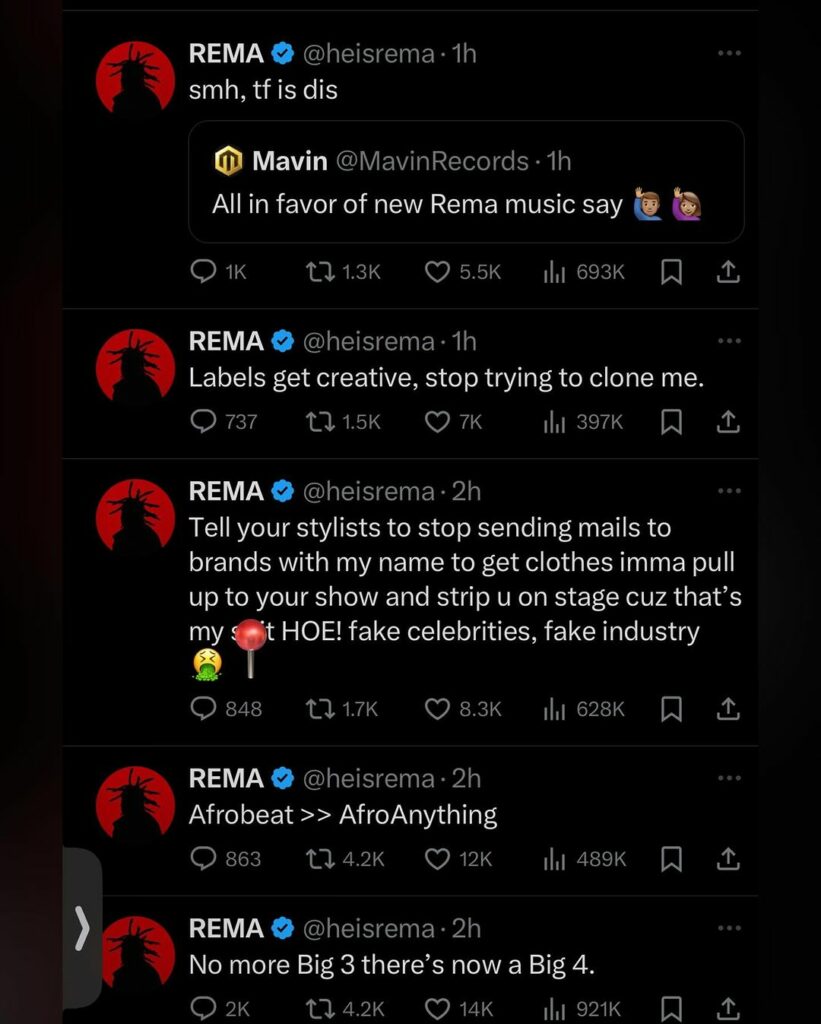Open options menu on the 'Afrobeat' tweet
Viewport: 821px width, 1024px height.
click(x=729, y=777)
